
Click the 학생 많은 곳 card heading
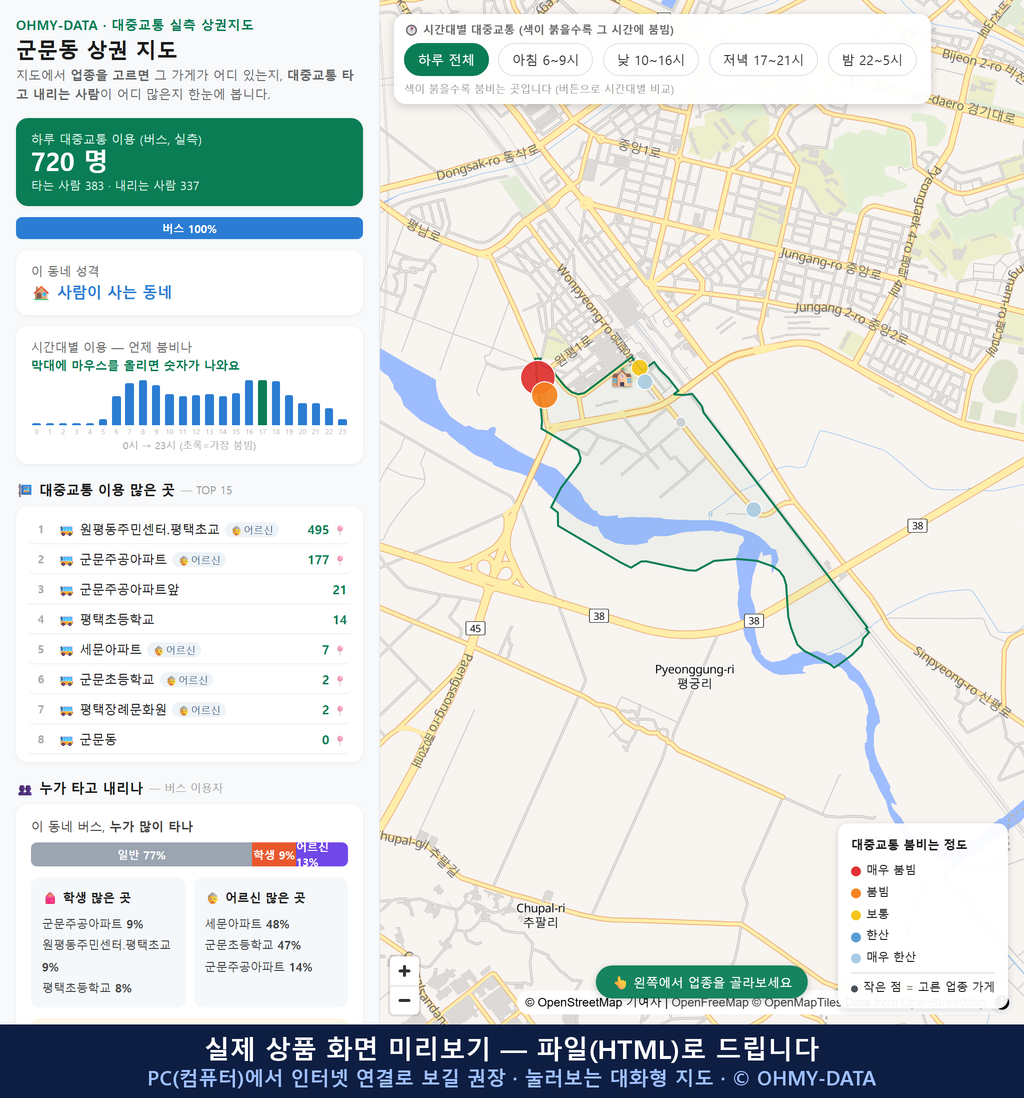coord(88,898)
